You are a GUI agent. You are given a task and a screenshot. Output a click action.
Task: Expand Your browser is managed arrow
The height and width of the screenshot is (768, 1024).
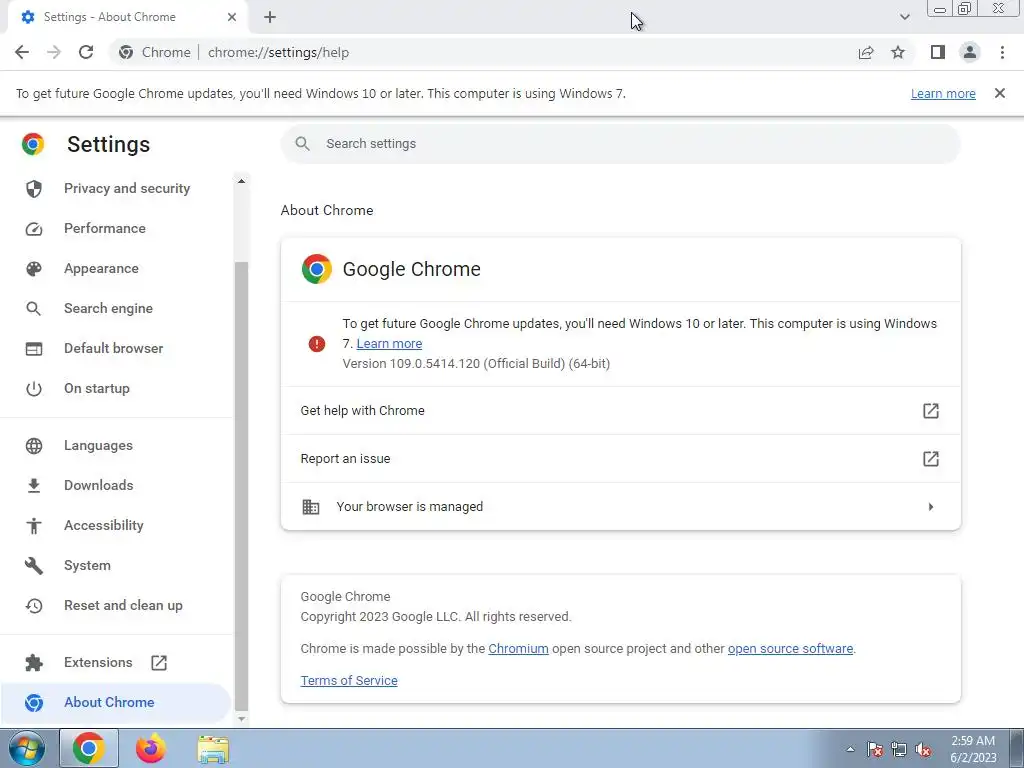[931, 507]
